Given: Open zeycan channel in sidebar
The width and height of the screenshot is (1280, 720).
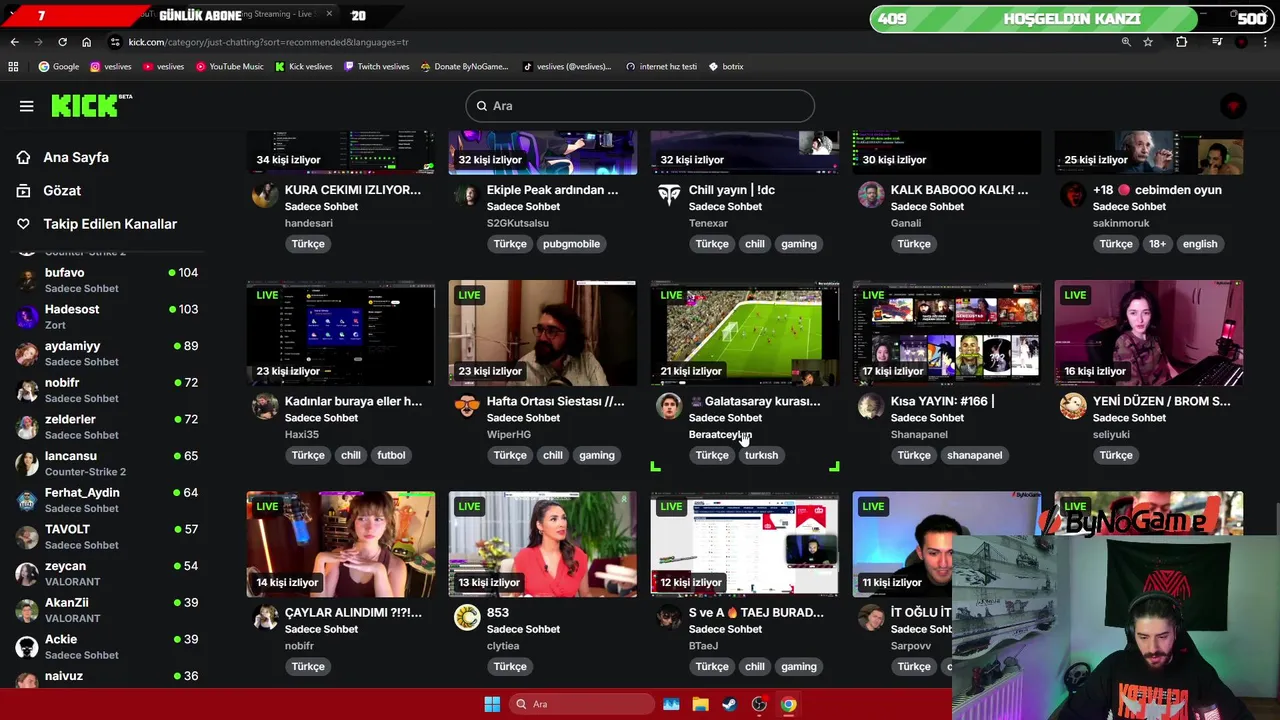Looking at the screenshot, I should point(107,573).
